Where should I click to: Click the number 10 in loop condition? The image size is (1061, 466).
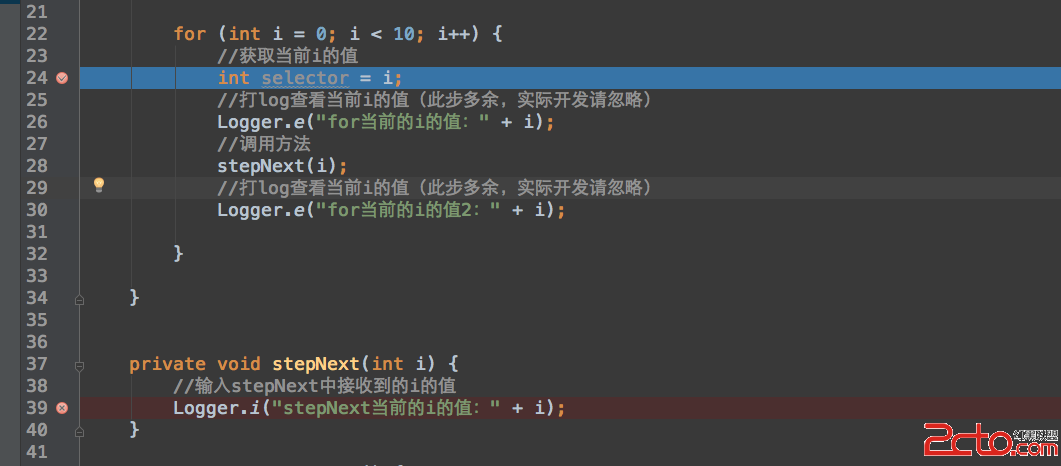click(403, 34)
